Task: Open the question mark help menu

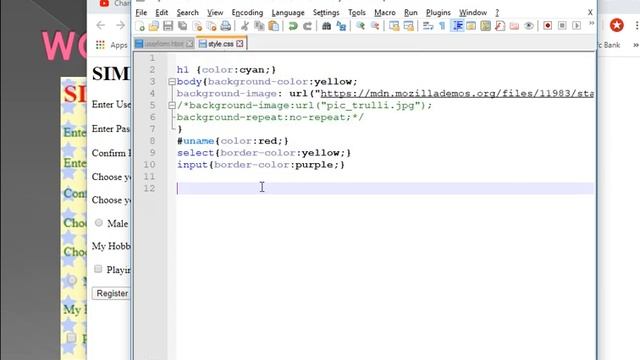Action: [497, 13]
